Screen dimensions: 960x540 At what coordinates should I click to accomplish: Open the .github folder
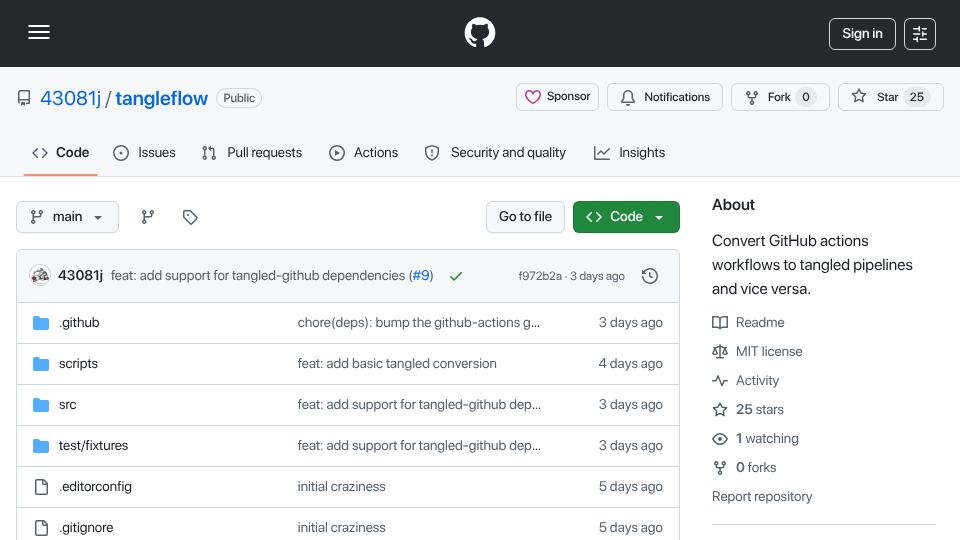pyautogui.click(x=79, y=323)
